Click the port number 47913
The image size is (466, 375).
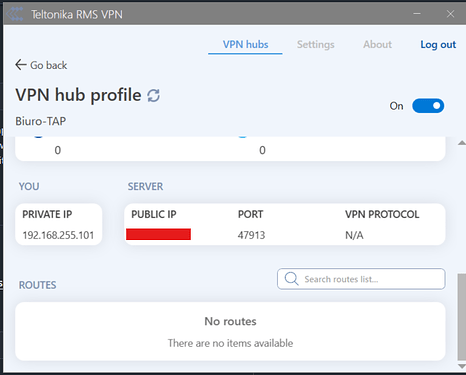(251, 235)
